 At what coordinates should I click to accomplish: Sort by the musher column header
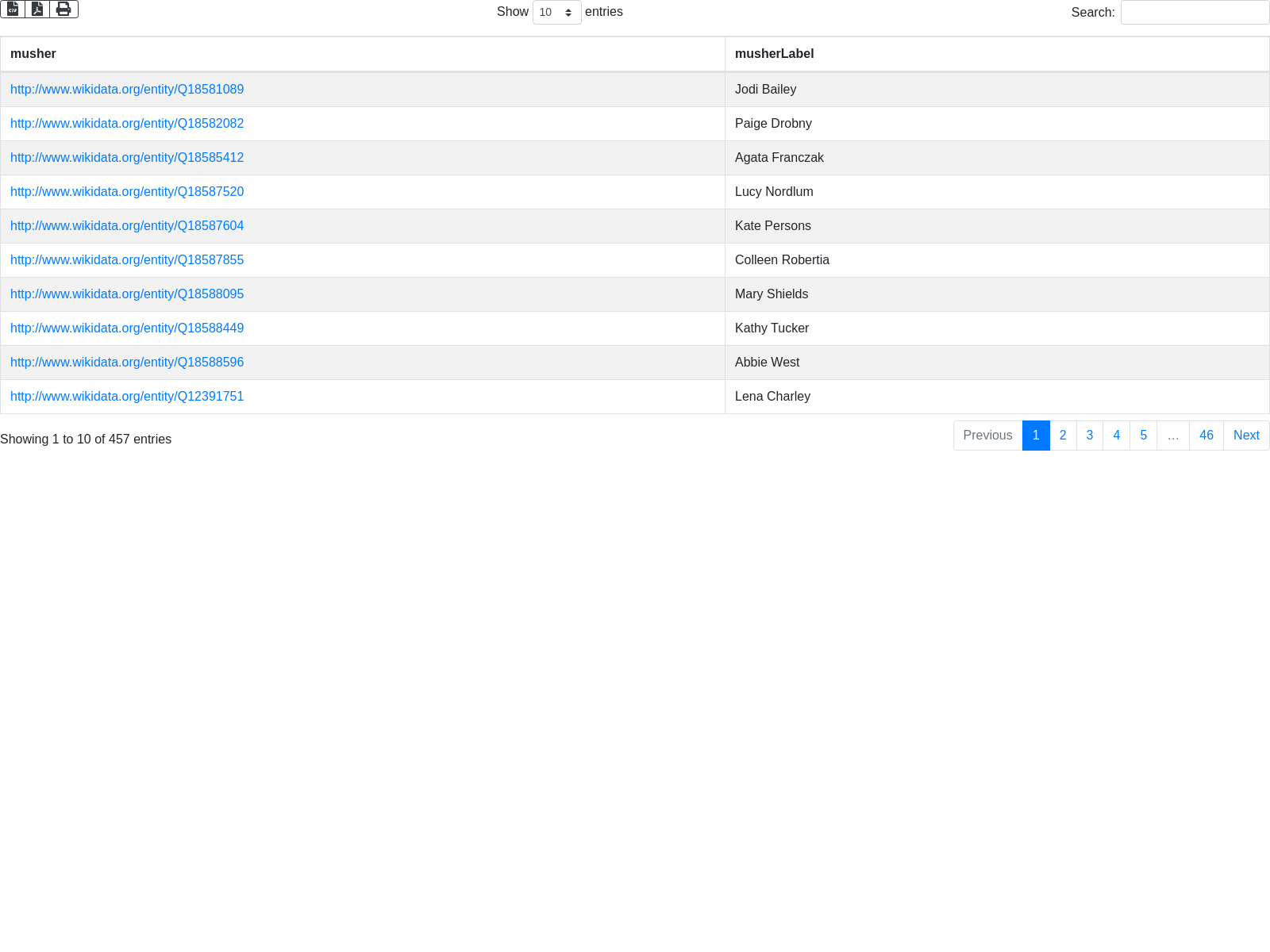tap(33, 54)
